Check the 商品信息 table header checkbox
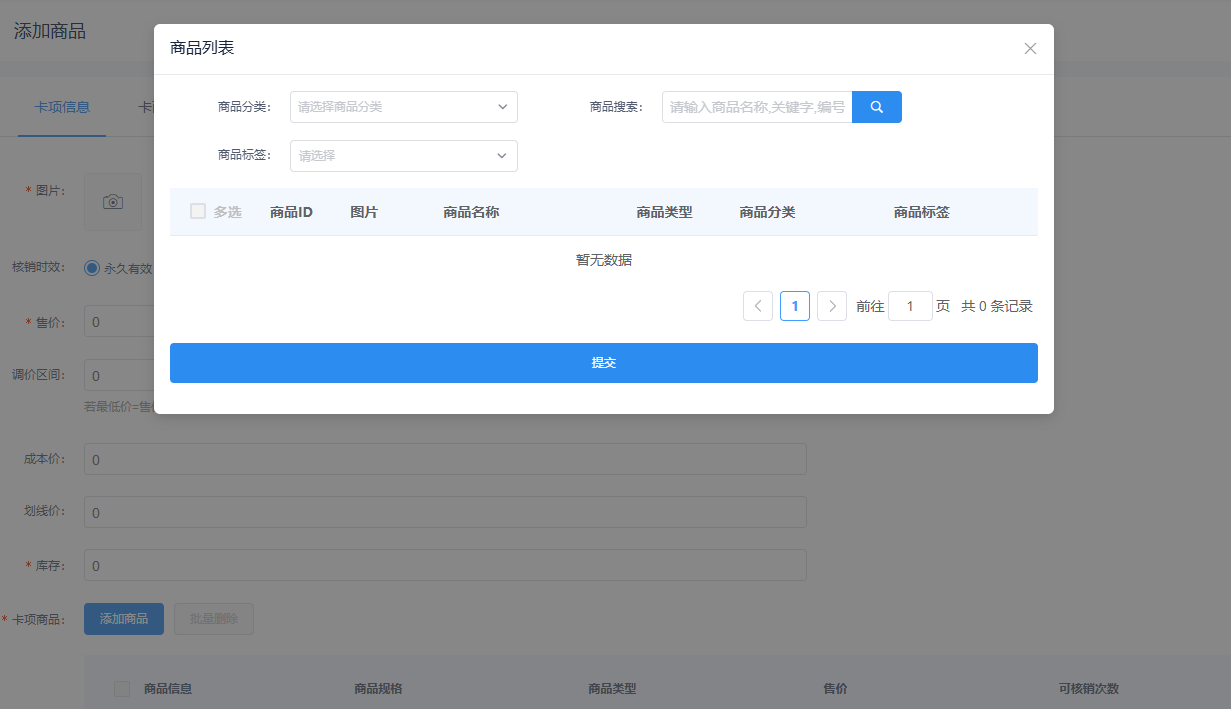 (122, 688)
